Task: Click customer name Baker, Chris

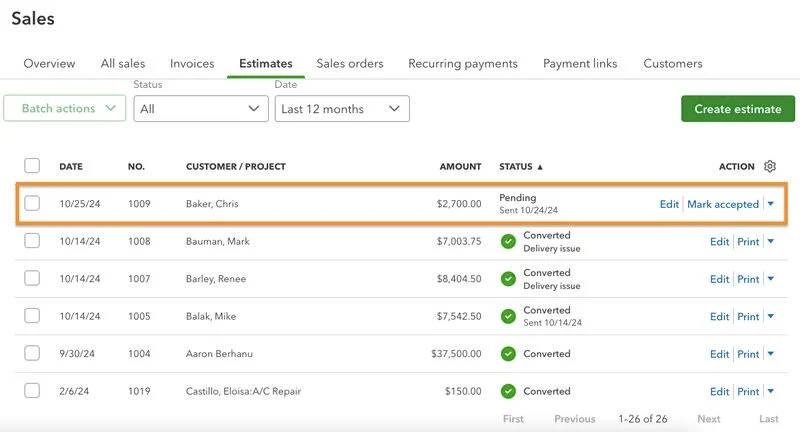Action: 212,204
